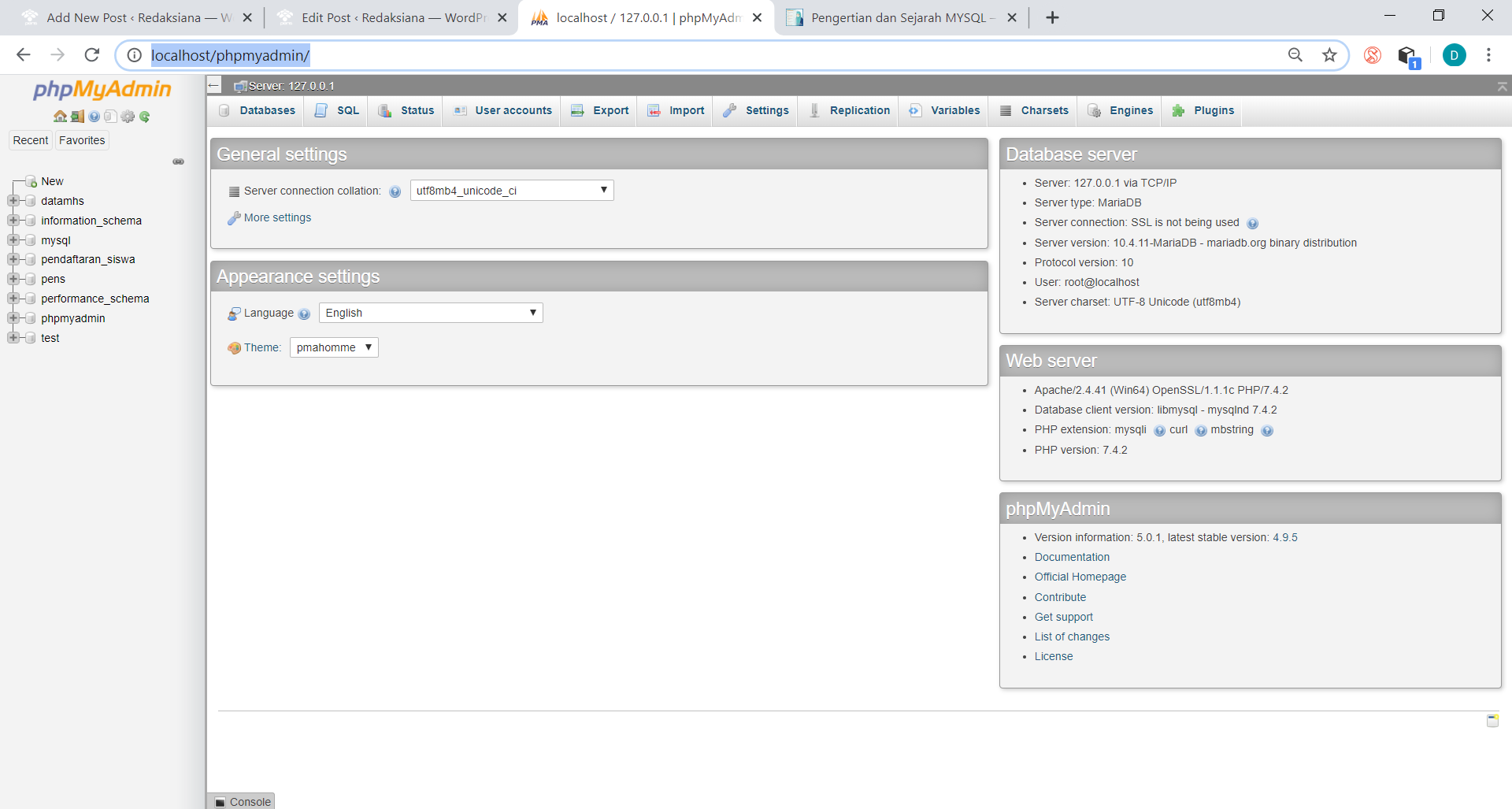Open the Console panel at bottom

click(242, 801)
